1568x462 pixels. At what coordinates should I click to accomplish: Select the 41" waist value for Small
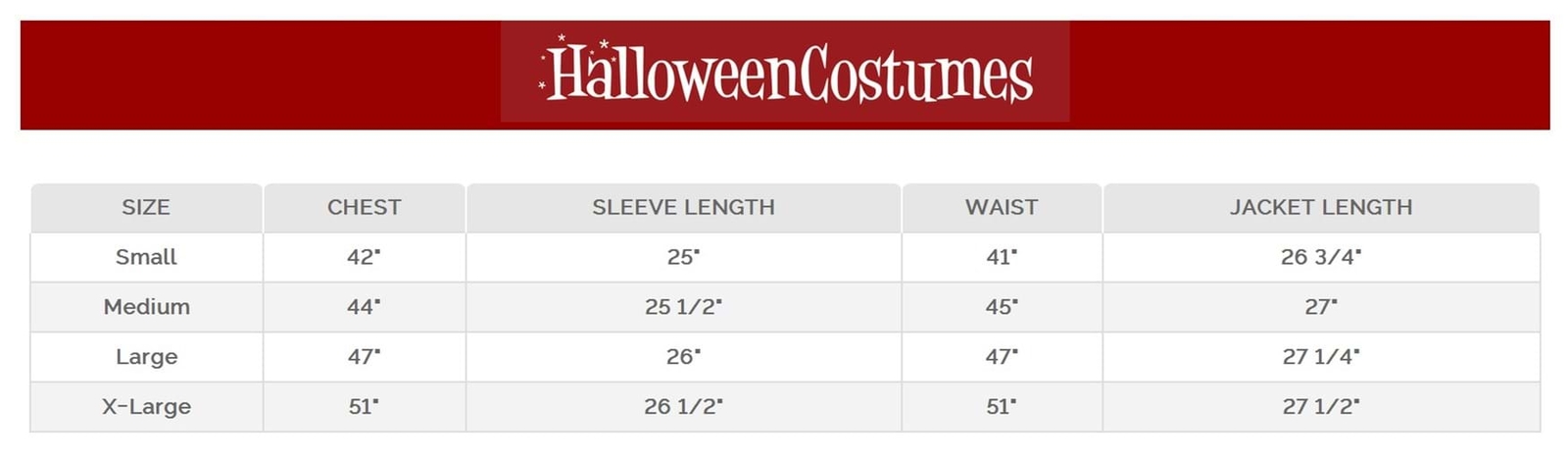(x=1002, y=257)
